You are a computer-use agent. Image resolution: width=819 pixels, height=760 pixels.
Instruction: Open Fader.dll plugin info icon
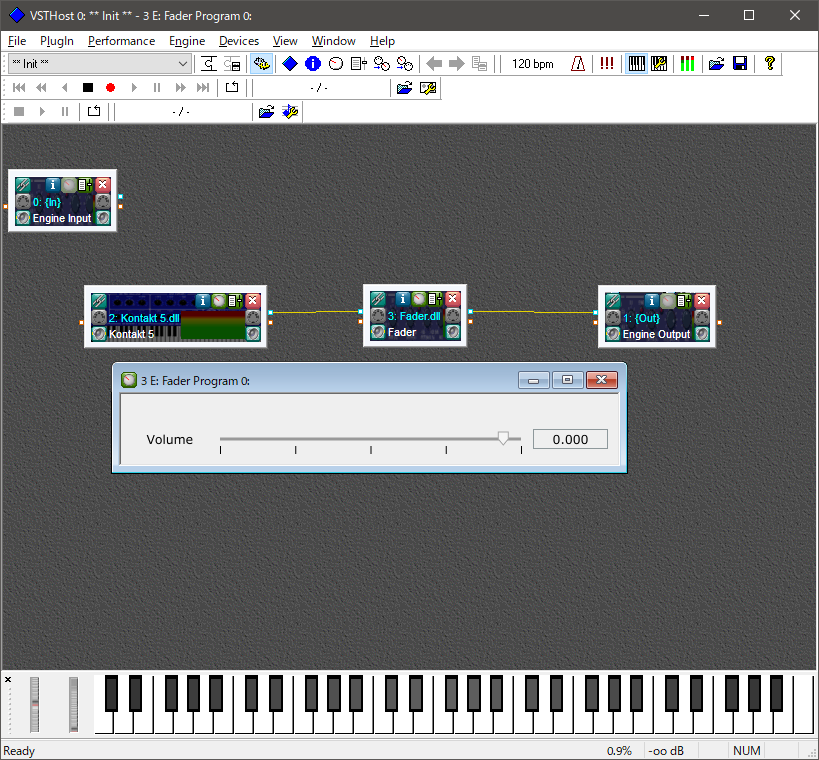tap(402, 299)
